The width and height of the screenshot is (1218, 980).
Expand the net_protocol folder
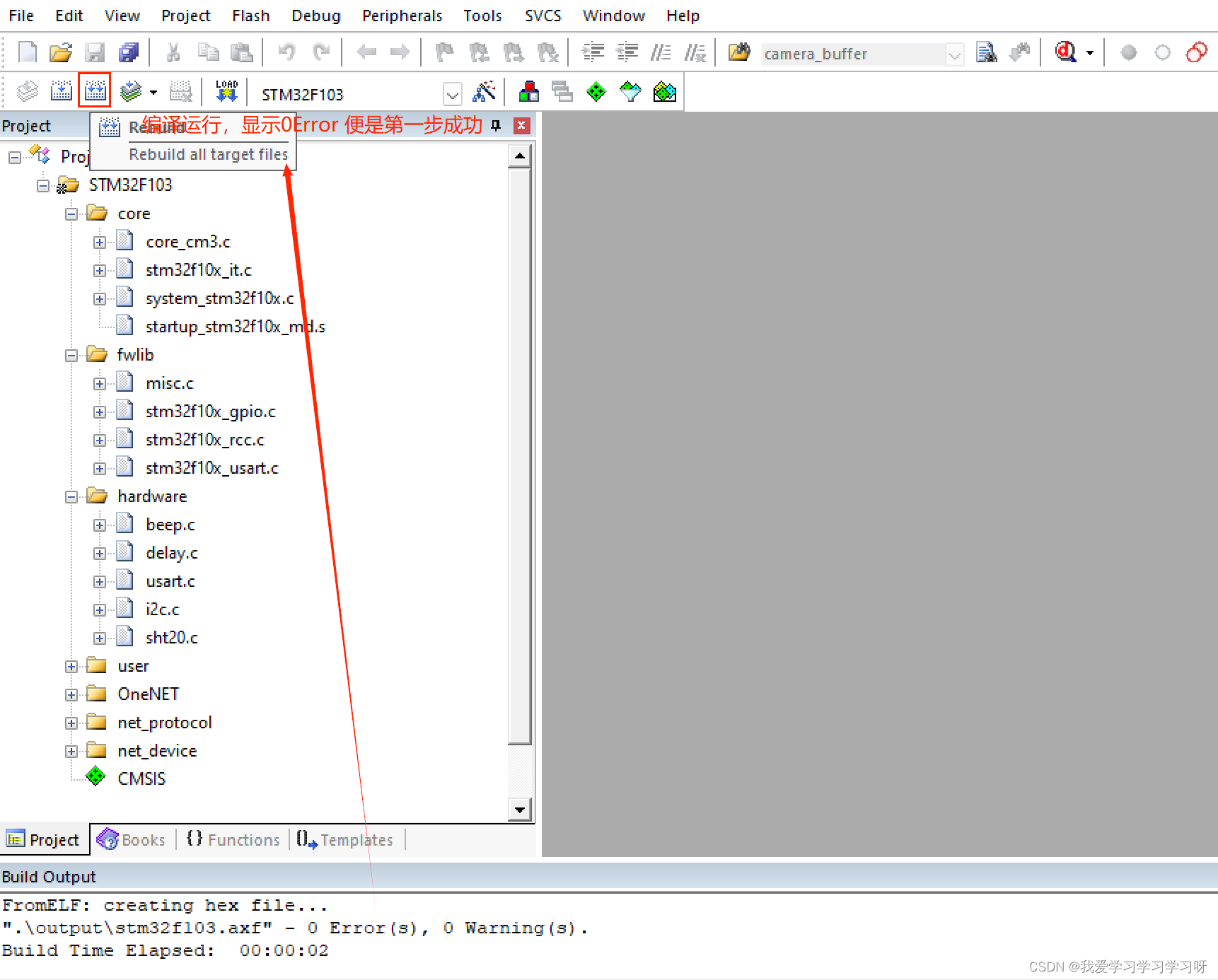coord(71,723)
